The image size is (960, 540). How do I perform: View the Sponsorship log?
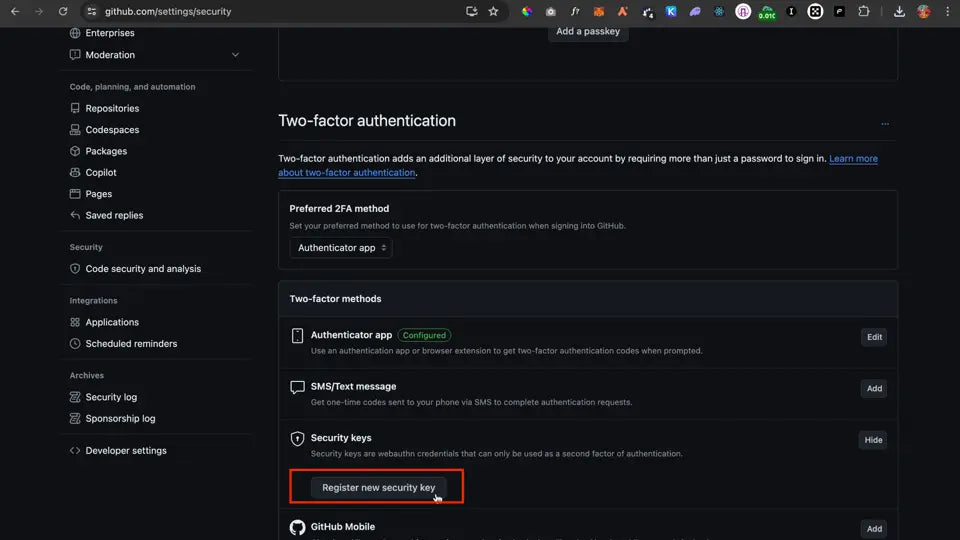(x=120, y=418)
